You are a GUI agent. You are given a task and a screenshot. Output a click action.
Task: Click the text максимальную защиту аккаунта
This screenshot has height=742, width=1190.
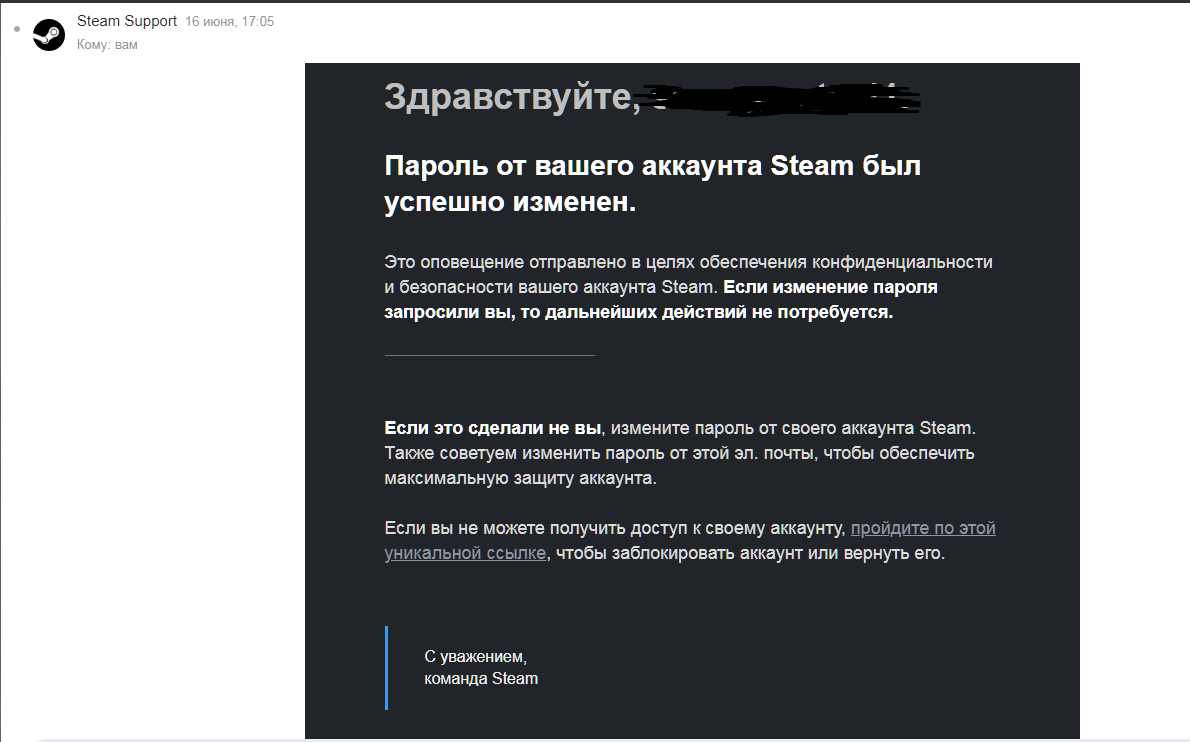click(520, 478)
